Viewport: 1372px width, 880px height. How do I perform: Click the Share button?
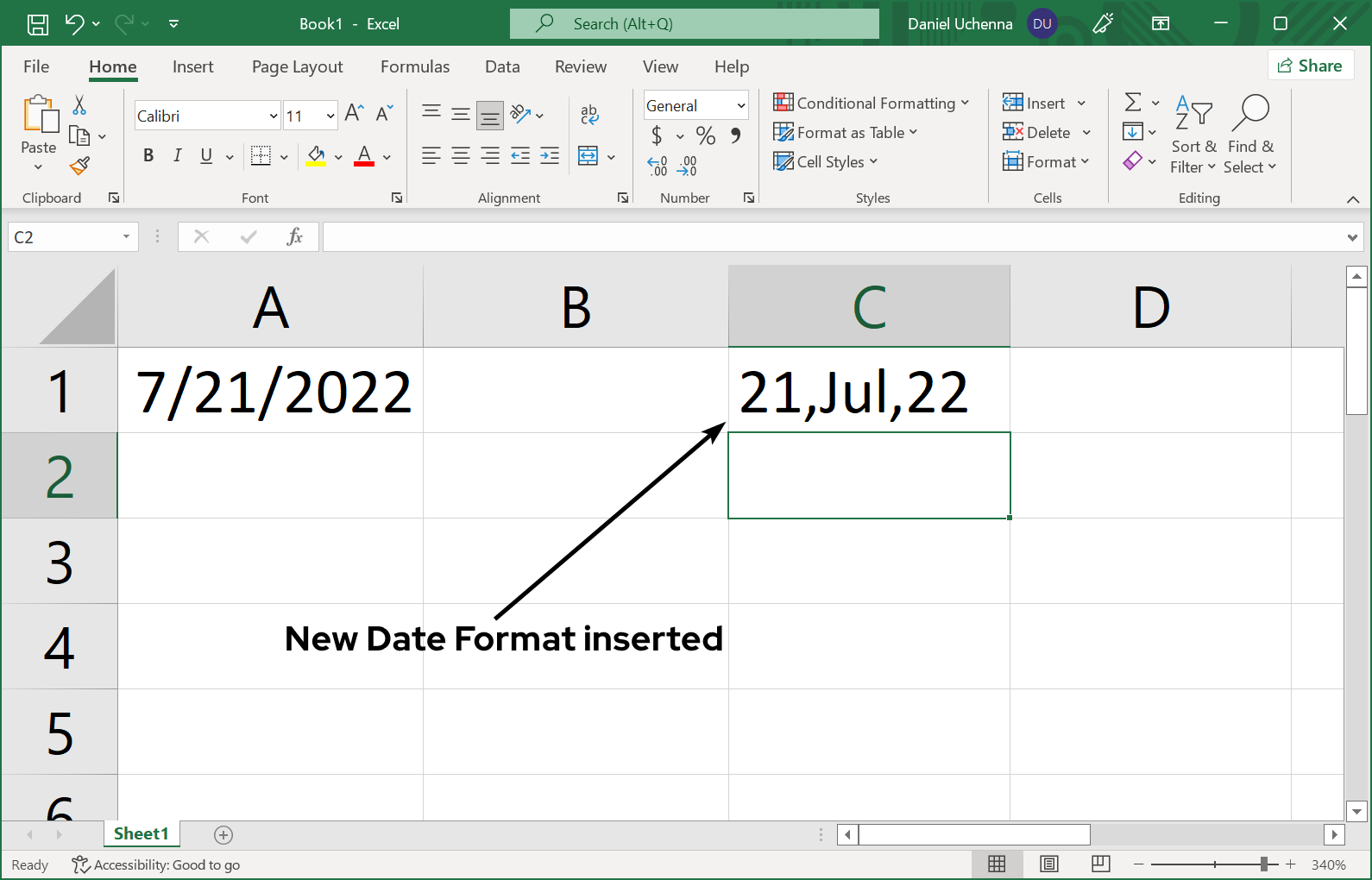tap(1310, 66)
